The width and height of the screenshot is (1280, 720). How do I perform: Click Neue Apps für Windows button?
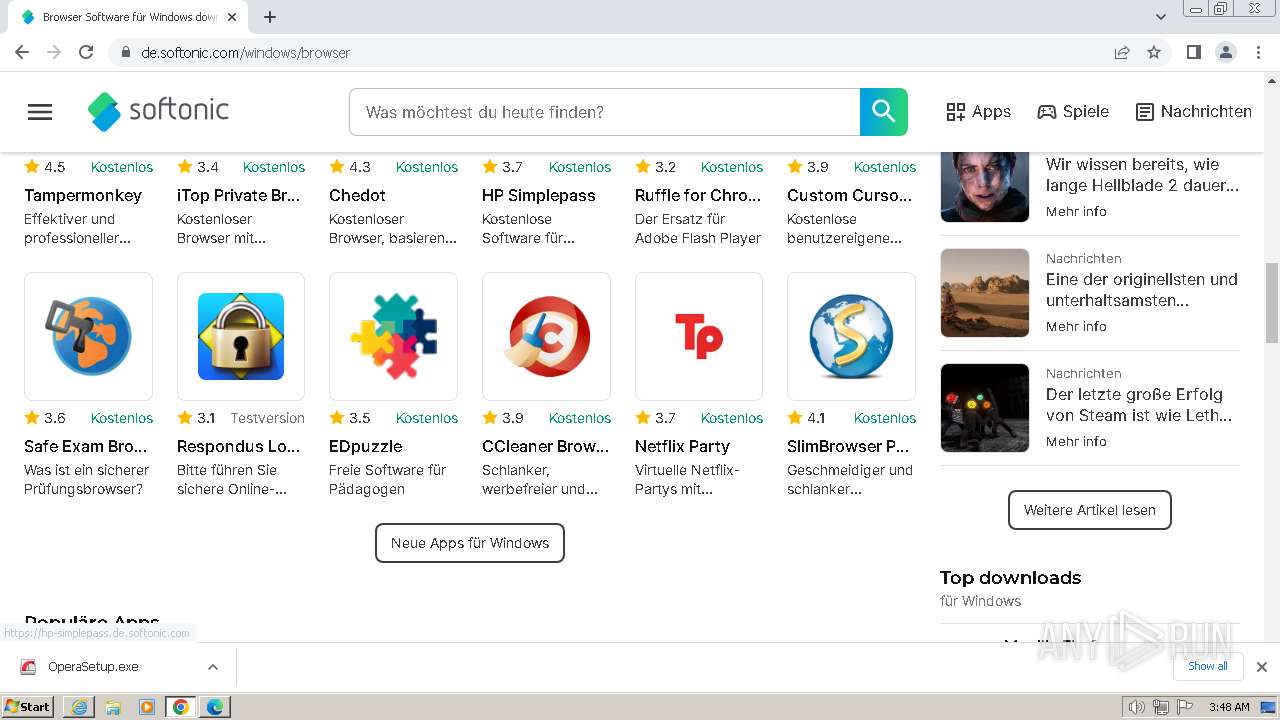point(470,543)
